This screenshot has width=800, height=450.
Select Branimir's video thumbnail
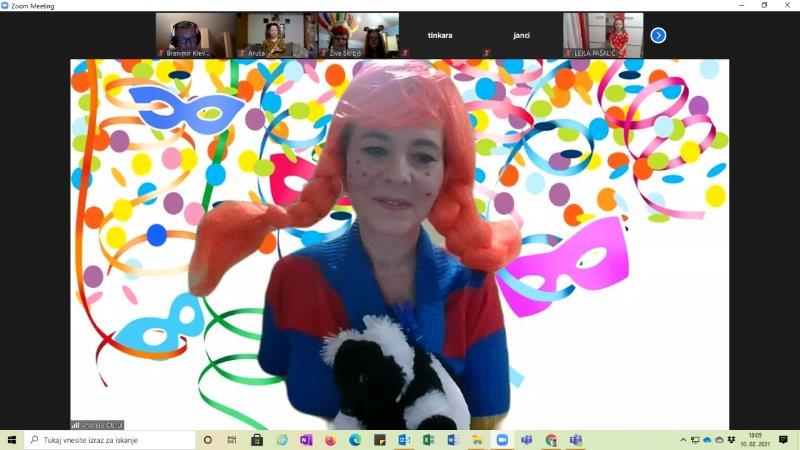(x=196, y=35)
